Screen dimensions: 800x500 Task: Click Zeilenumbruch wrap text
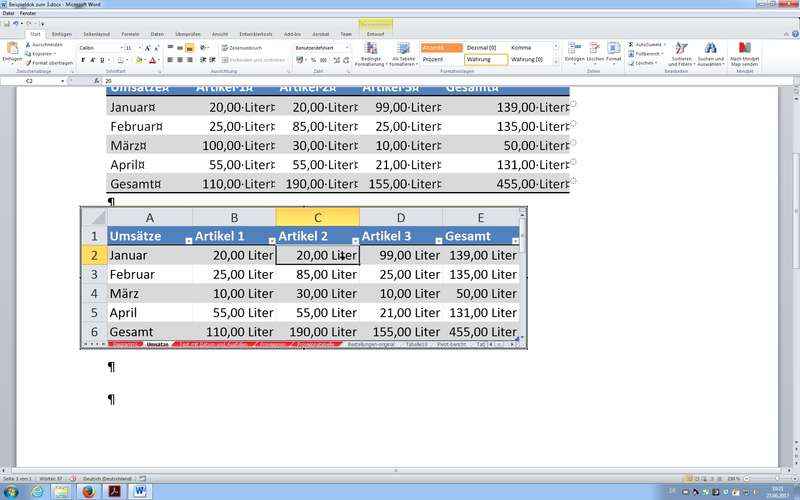point(242,48)
